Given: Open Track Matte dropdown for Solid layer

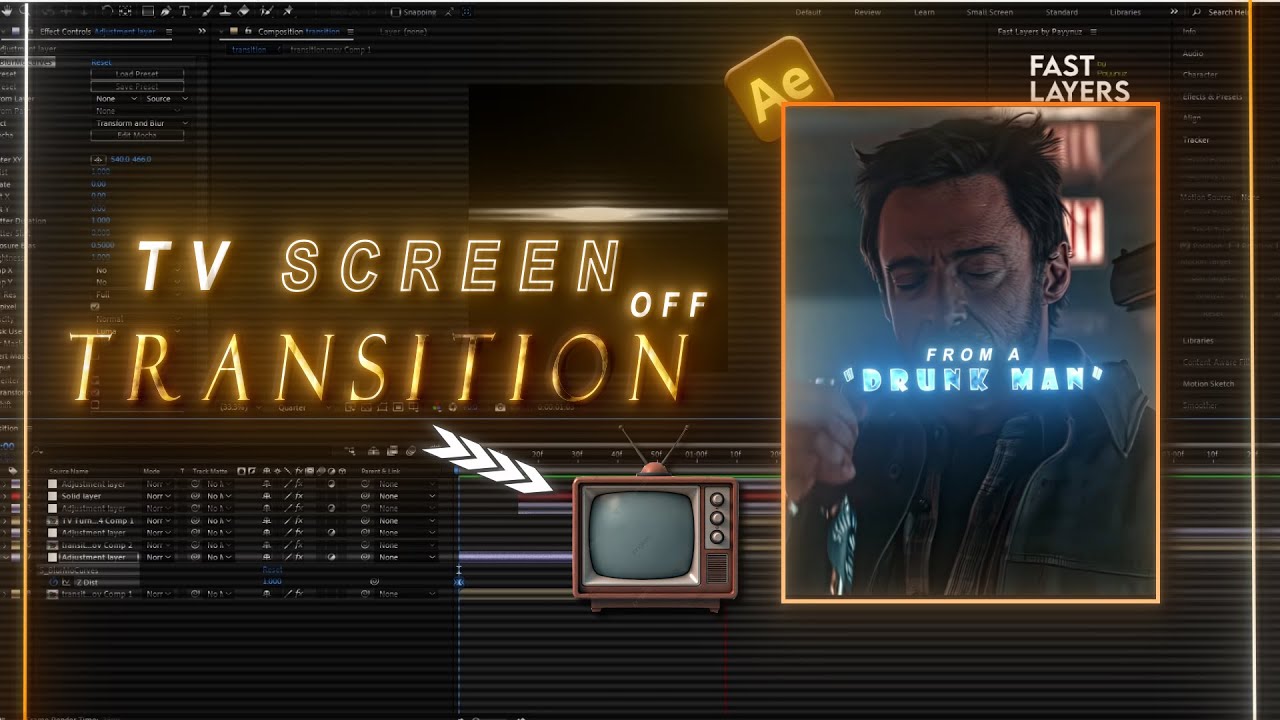Looking at the screenshot, I should point(218,496).
